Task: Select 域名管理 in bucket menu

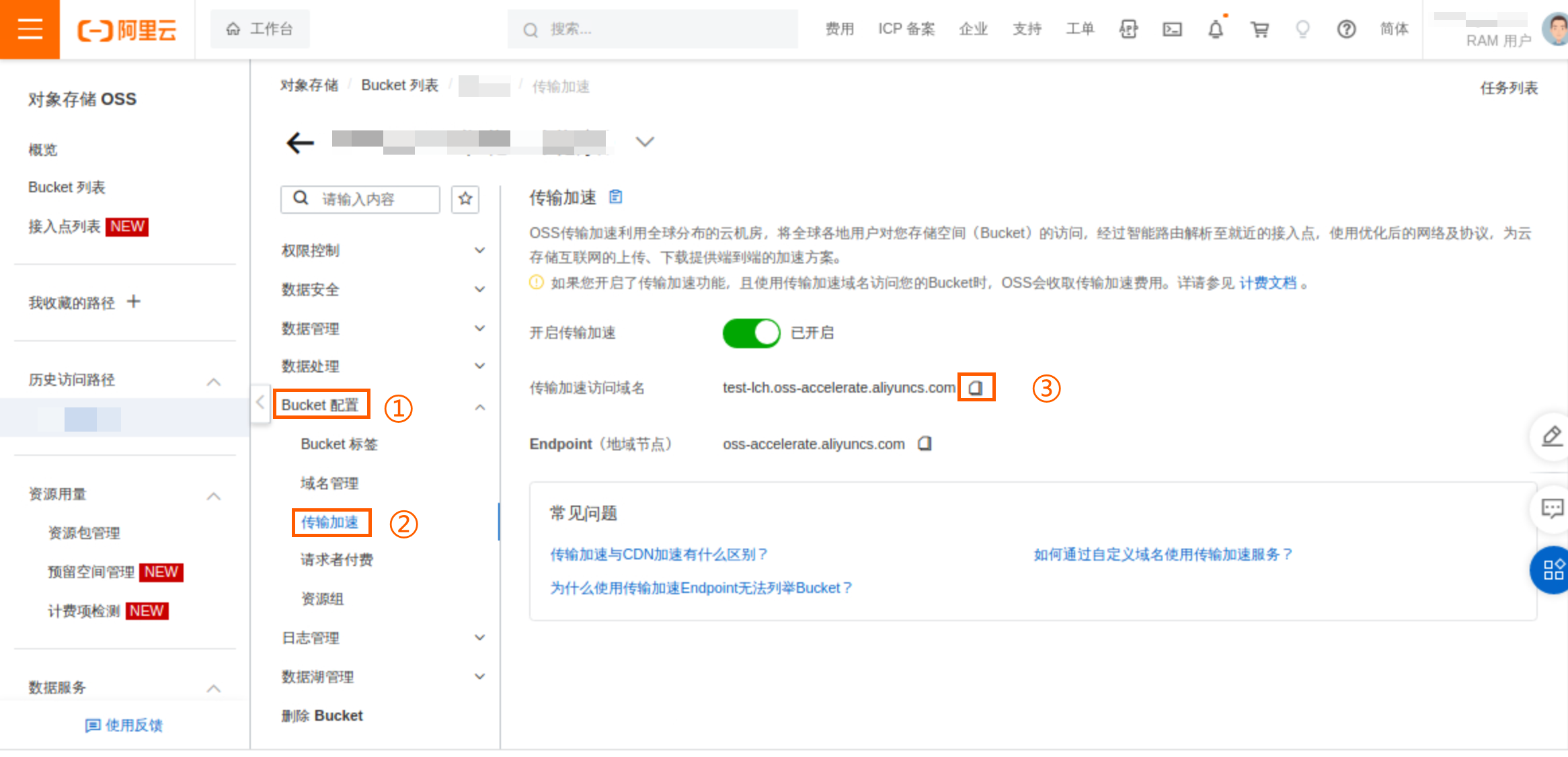Action: (x=329, y=483)
